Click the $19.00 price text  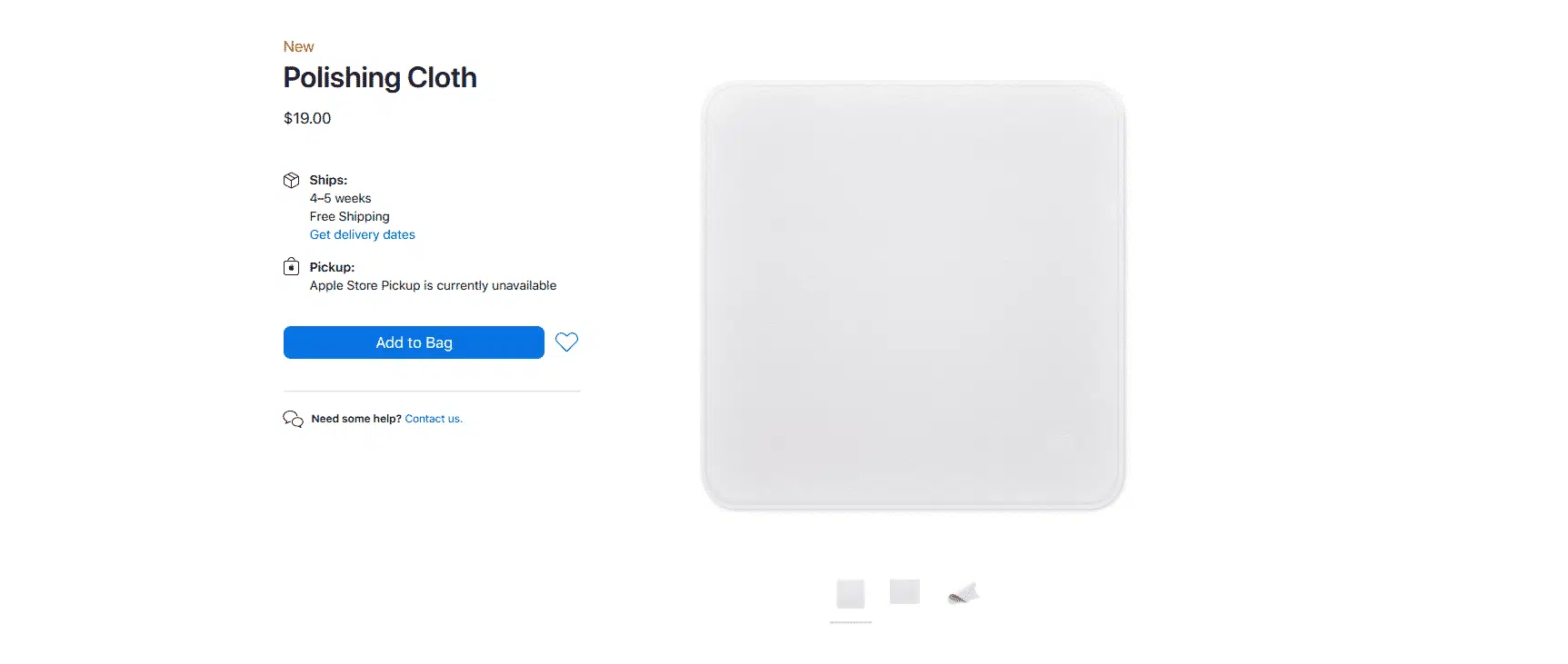pyautogui.click(x=307, y=118)
